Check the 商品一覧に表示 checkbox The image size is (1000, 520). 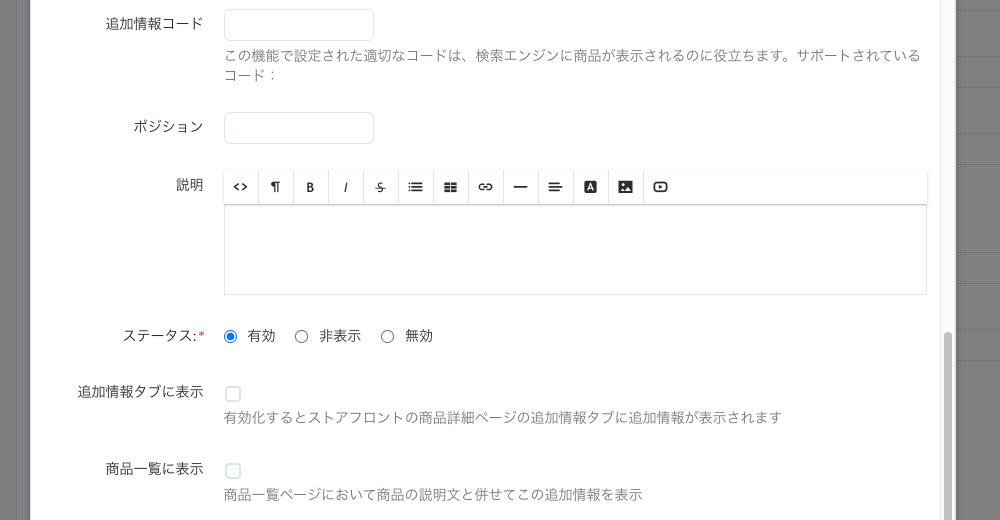pyautogui.click(x=233, y=471)
